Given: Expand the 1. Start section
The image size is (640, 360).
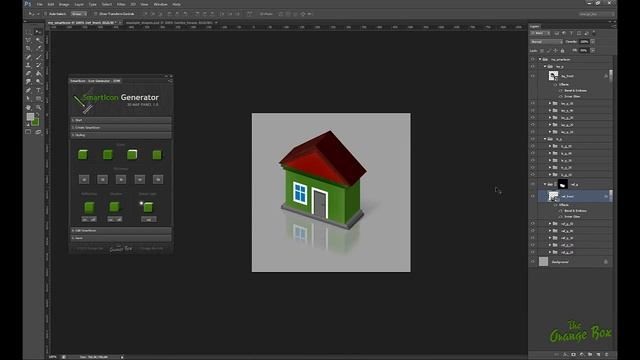Looking at the screenshot, I should coord(121,120).
